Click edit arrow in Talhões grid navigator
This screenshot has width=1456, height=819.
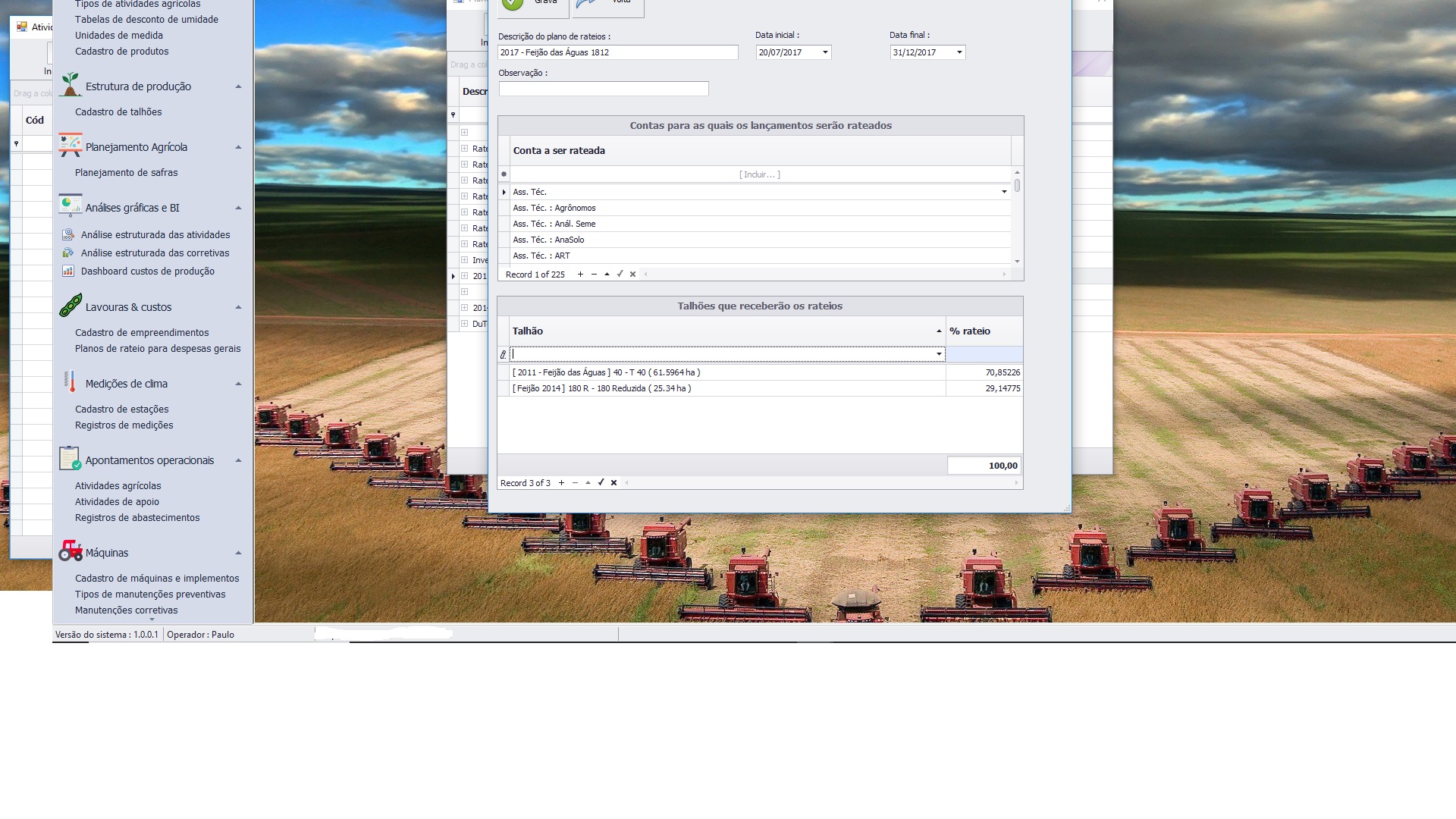pyautogui.click(x=588, y=483)
